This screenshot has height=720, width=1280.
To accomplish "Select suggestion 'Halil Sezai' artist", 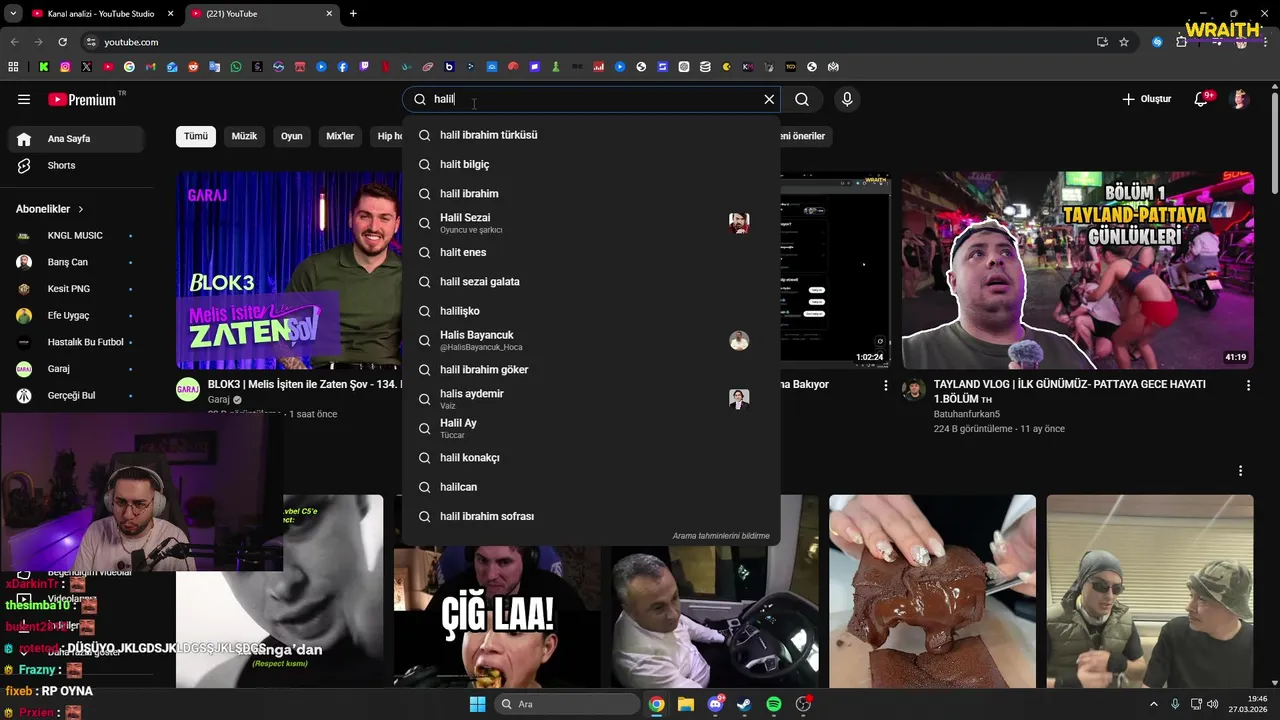I will click(591, 223).
